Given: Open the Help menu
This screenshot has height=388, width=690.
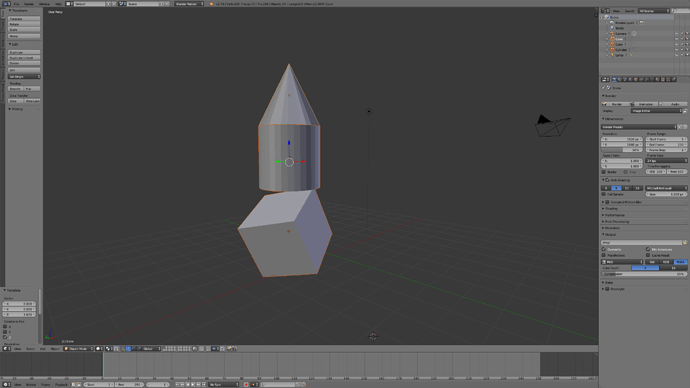Looking at the screenshot, I should tap(58, 4).
